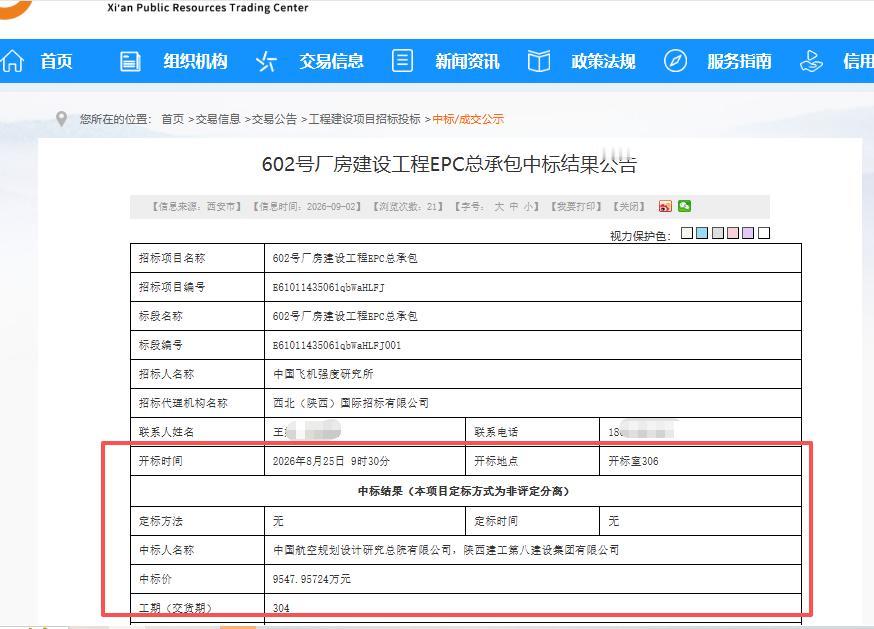Click the 信用 hand icon in navbar
Viewport: 874px width, 629px height.
[x=811, y=61]
